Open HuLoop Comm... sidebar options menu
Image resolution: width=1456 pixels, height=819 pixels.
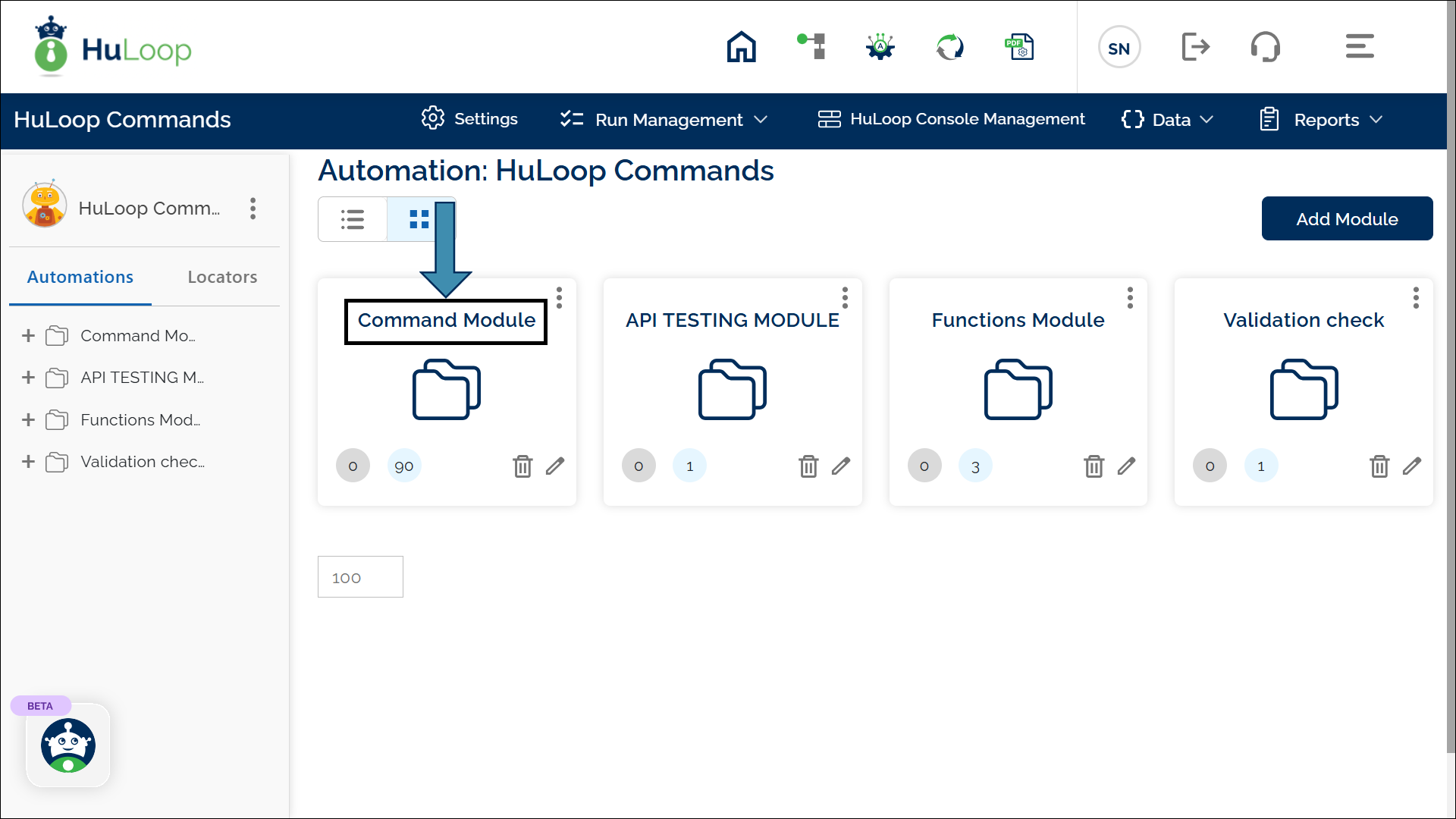click(x=253, y=209)
